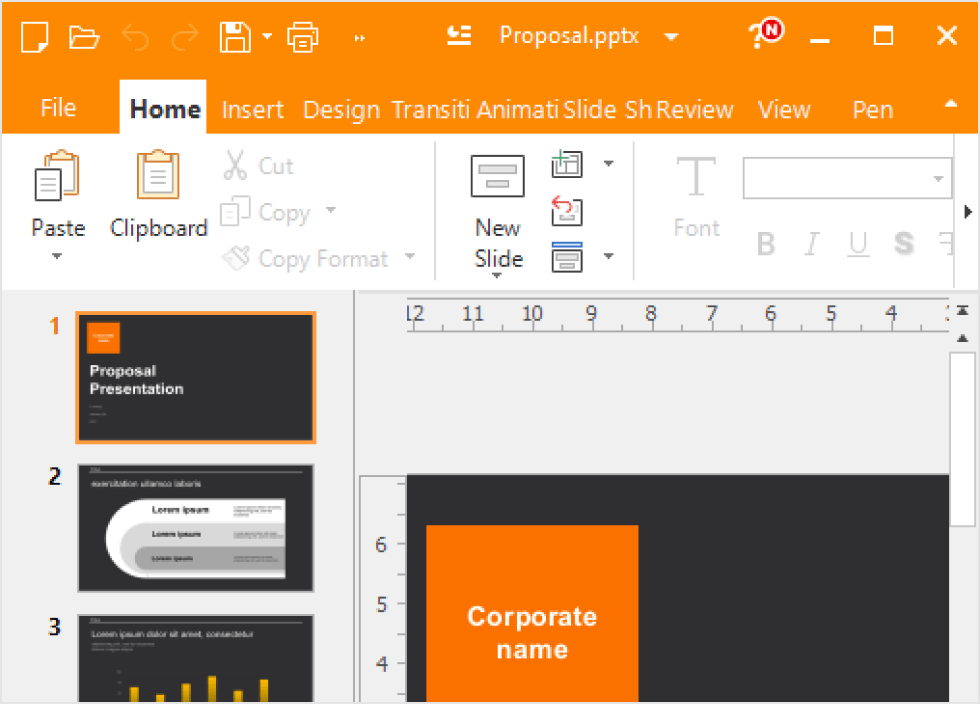980x704 pixels.
Task: Toggle Underline formatting
Action: coord(858,244)
